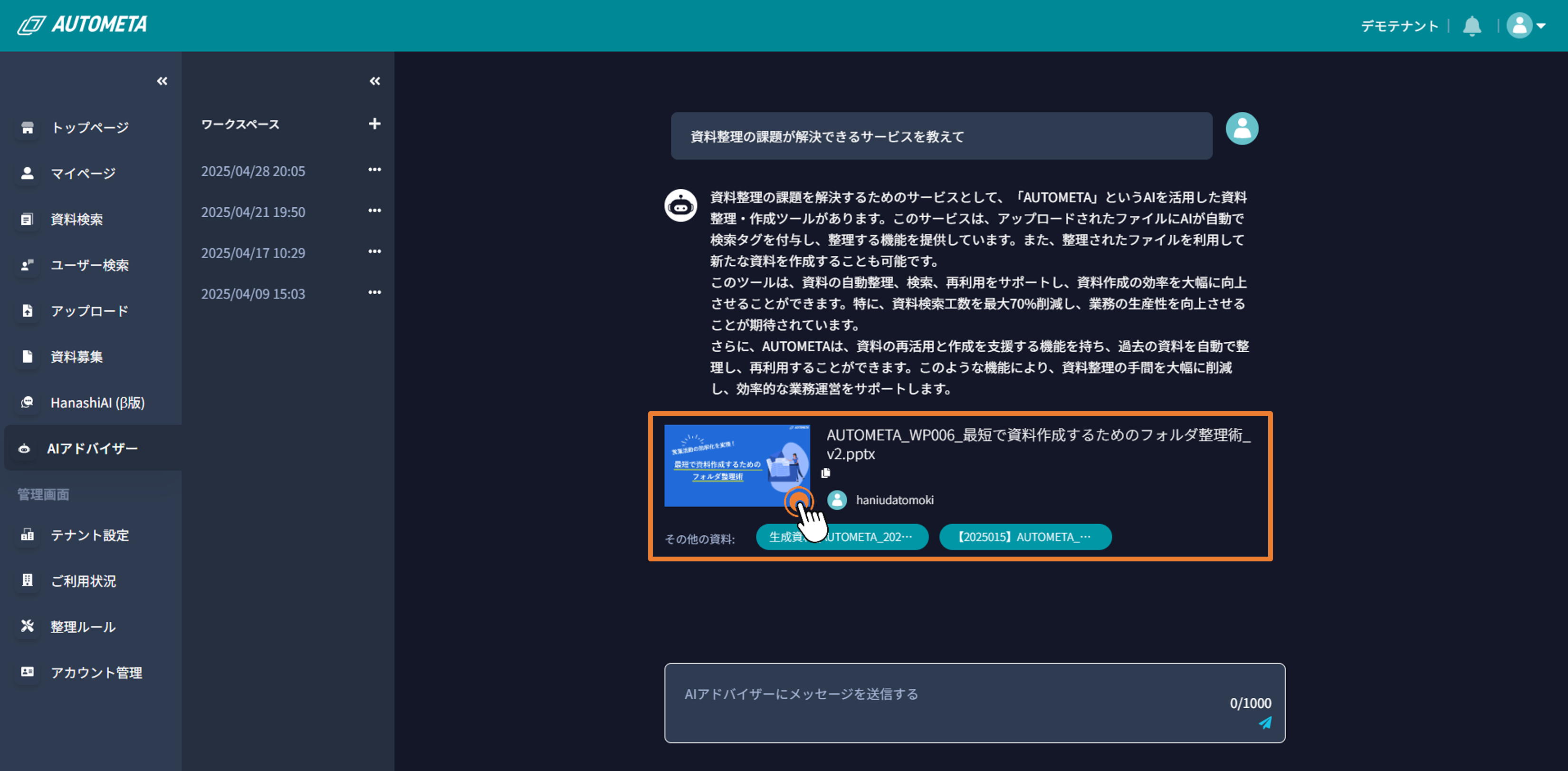This screenshot has height=771, width=1568.
Task: Click the user avatar beside question
Action: point(1242,128)
